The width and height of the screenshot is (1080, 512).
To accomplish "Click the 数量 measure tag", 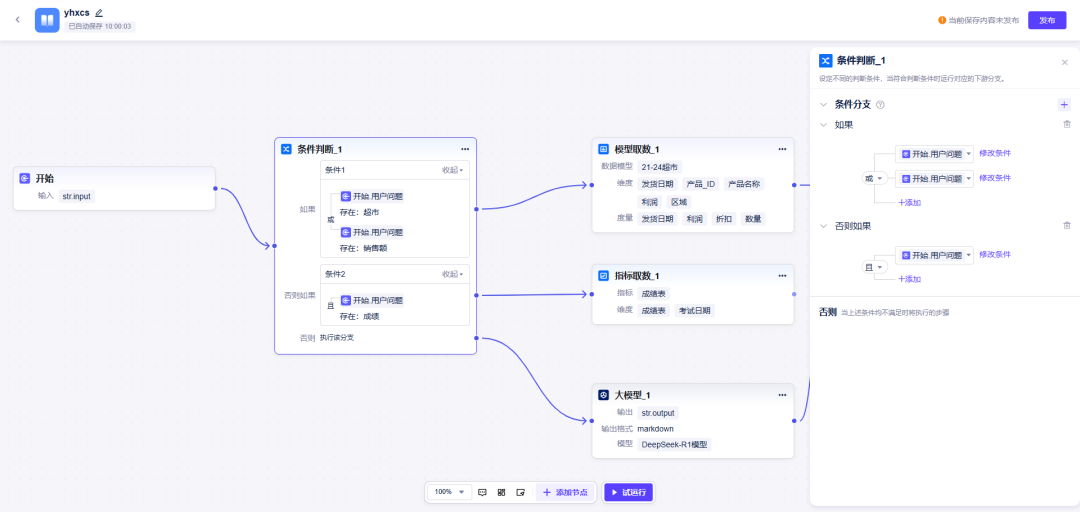I will [754, 219].
